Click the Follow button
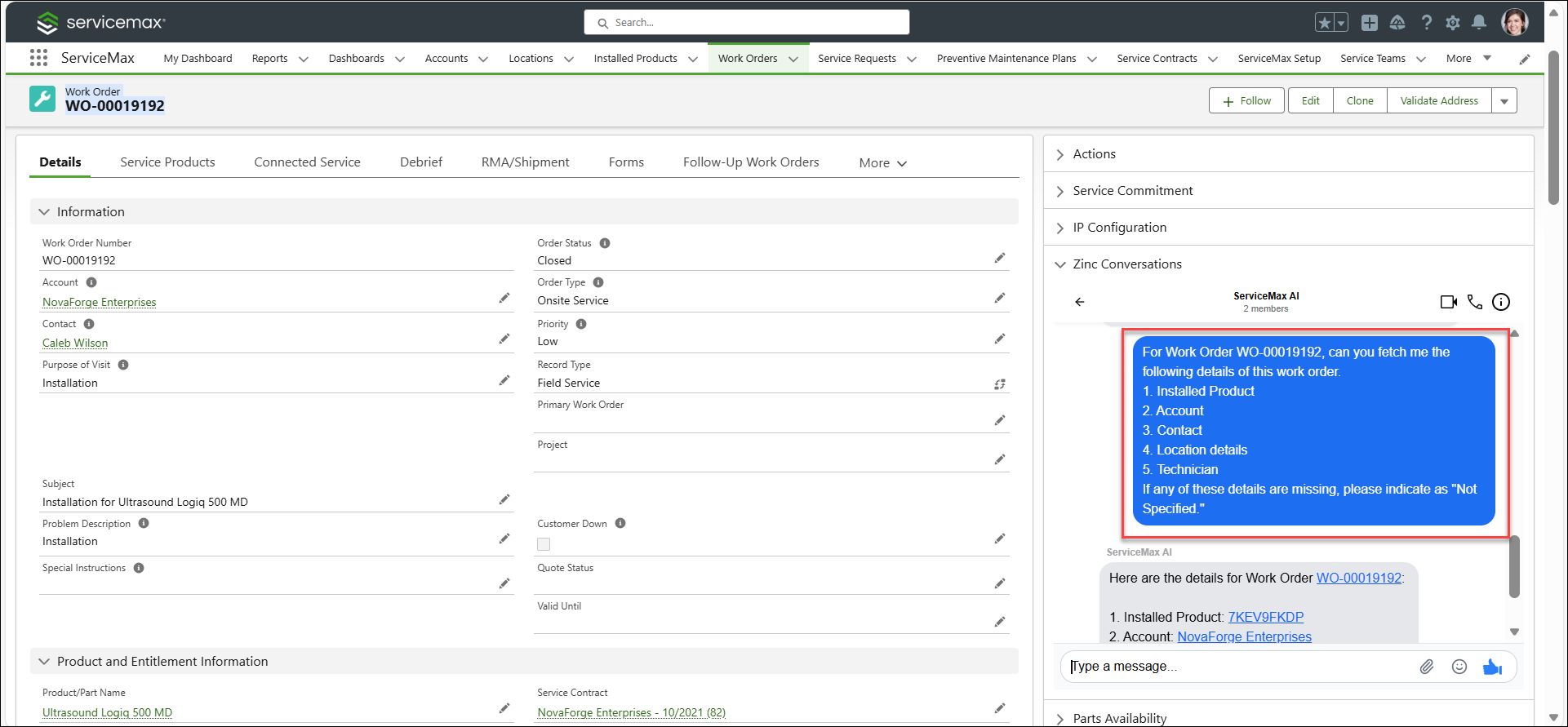 1246,101
